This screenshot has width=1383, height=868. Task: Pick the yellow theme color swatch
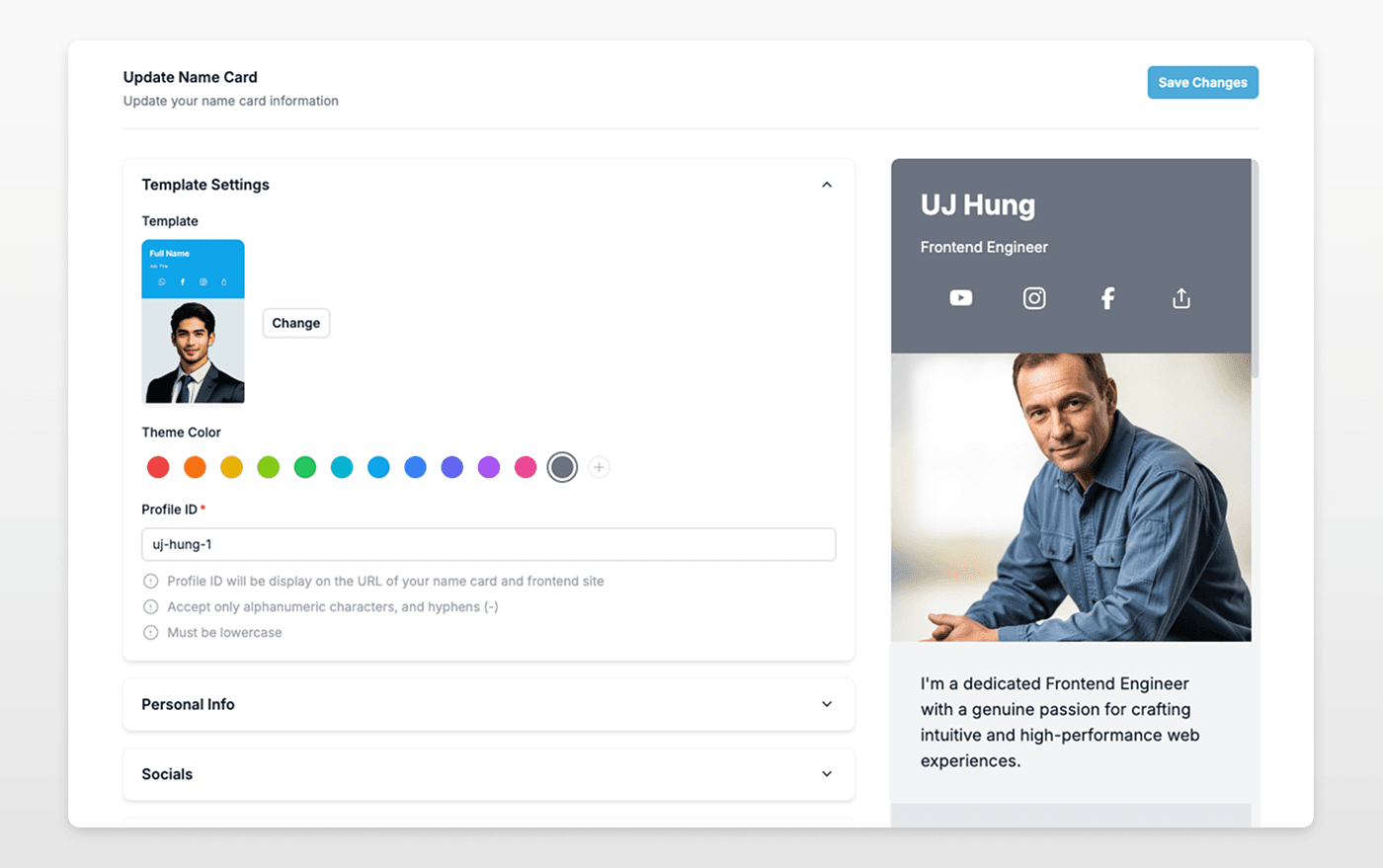point(231,467)
